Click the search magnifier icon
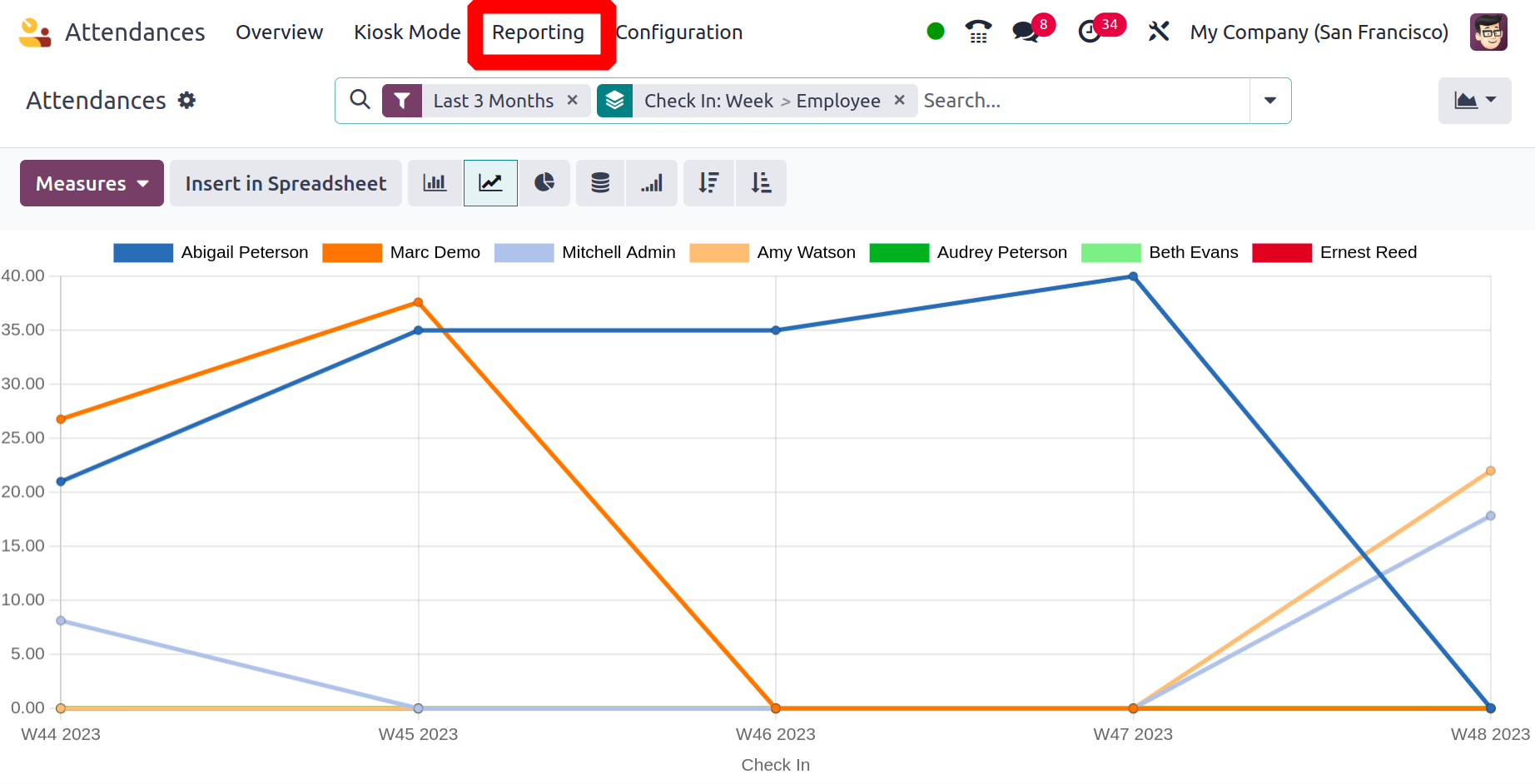 coord(360,100)
